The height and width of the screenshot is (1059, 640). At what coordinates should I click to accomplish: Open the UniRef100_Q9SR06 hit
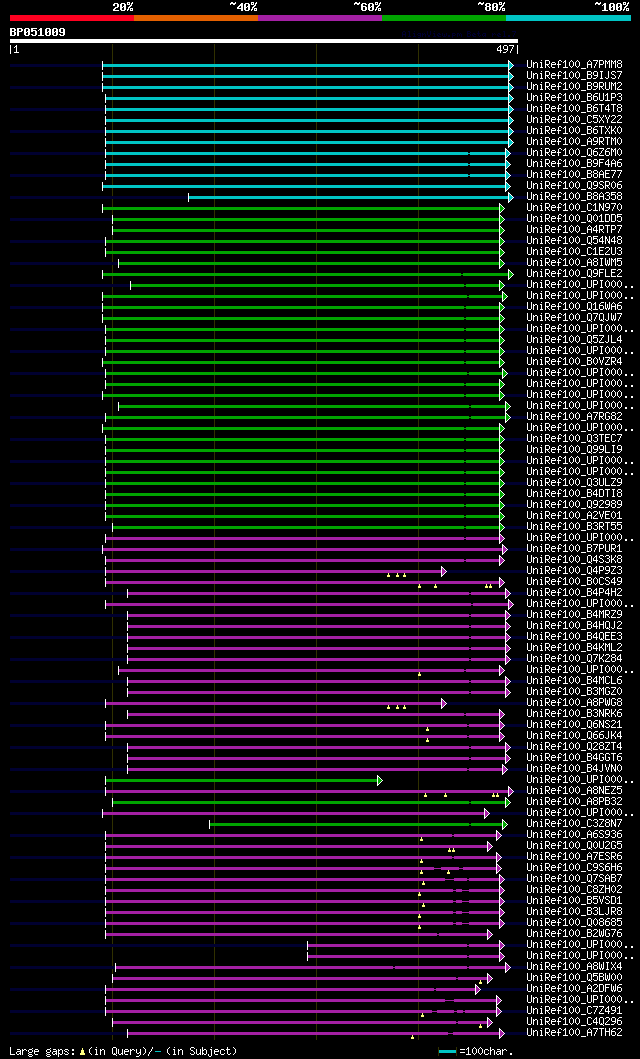tap(575, 186)
